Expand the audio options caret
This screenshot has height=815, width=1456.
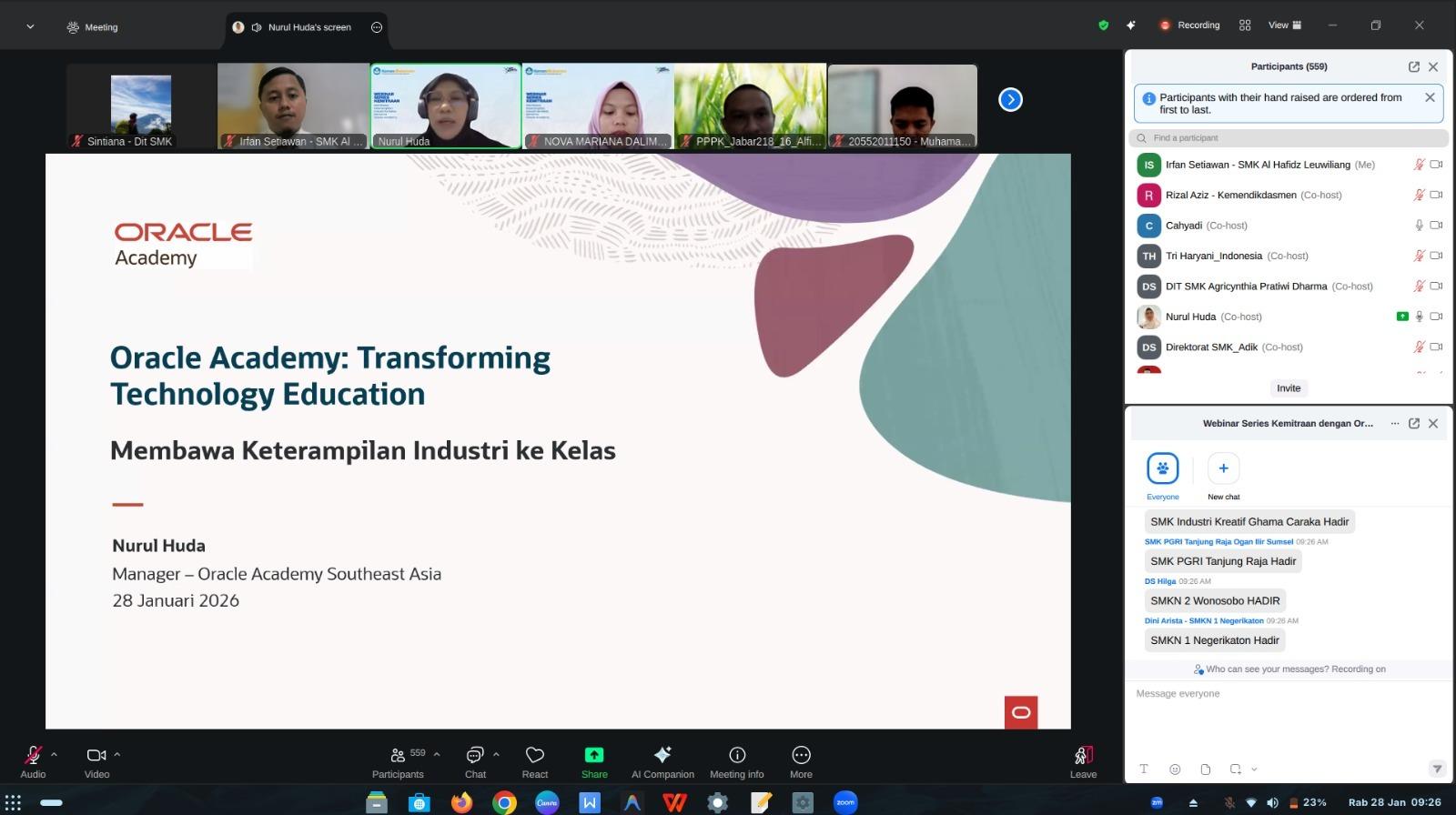[55, 754]
